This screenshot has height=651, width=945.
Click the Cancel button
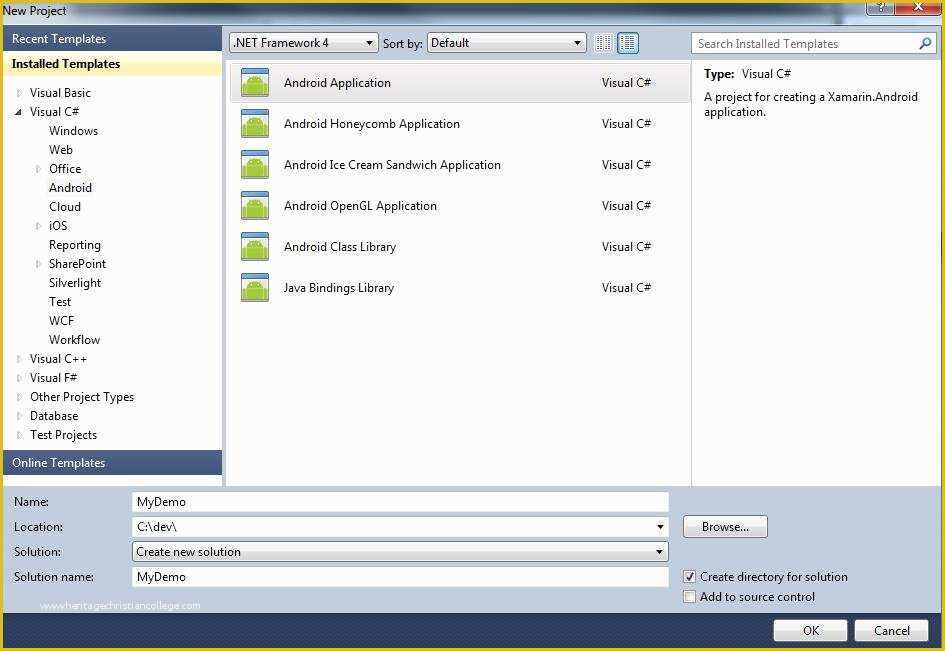(x=891, y=631)
